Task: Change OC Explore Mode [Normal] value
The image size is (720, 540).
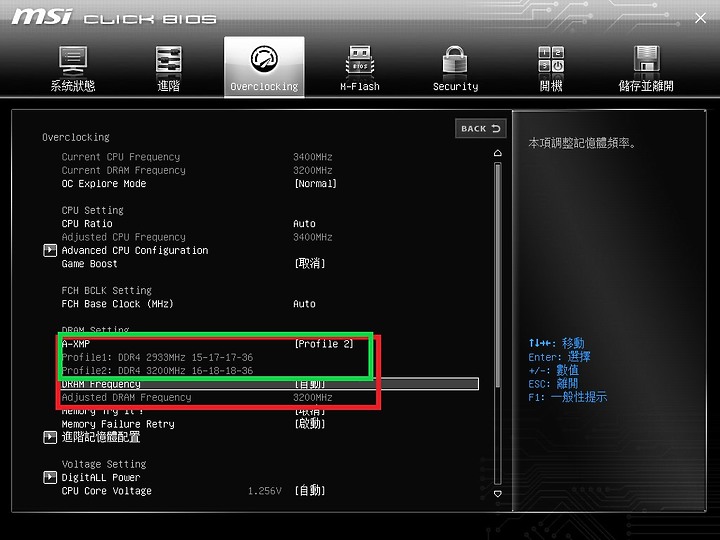Action: click(315, 184)
